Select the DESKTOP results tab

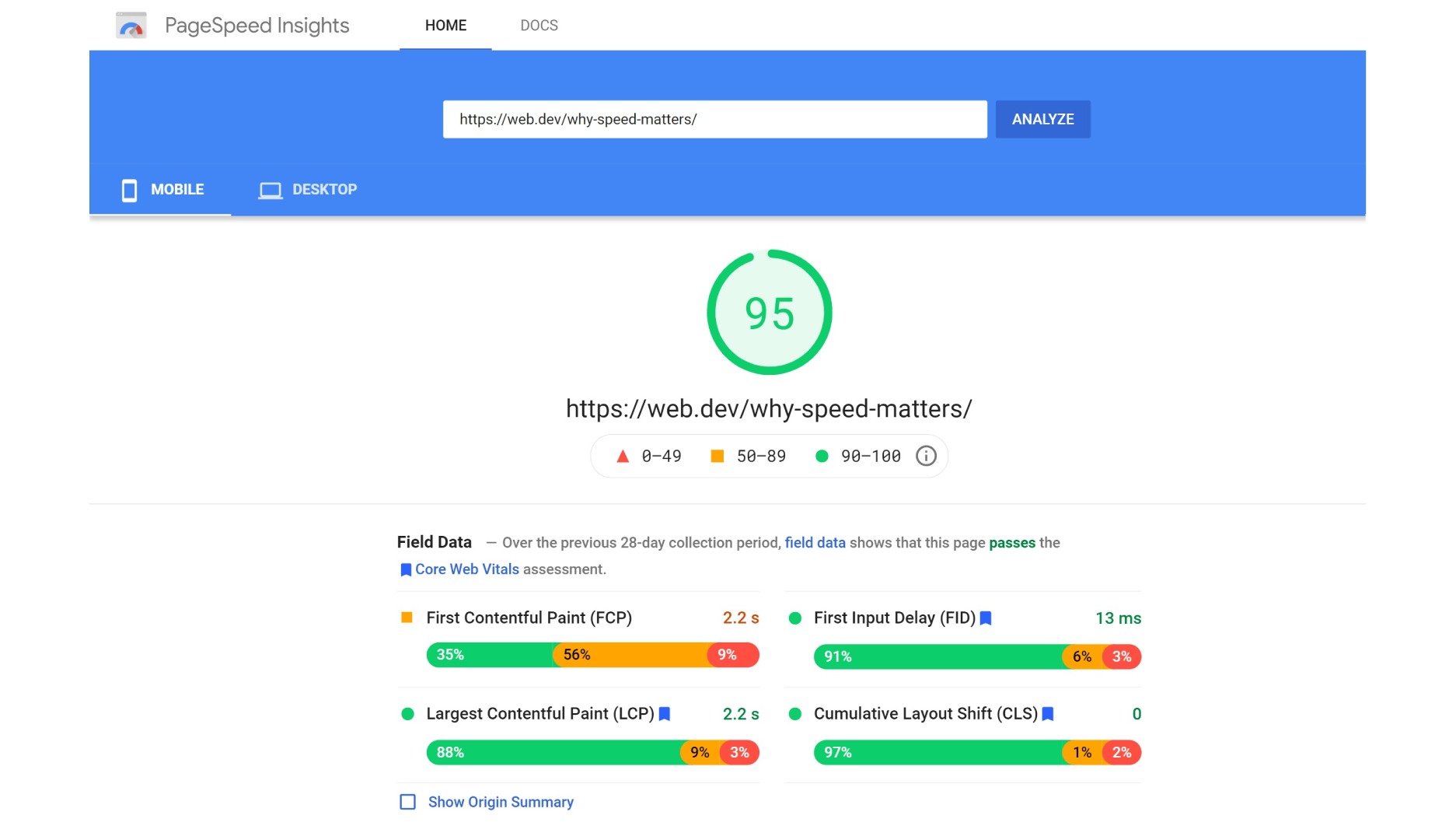click(307, 190)
